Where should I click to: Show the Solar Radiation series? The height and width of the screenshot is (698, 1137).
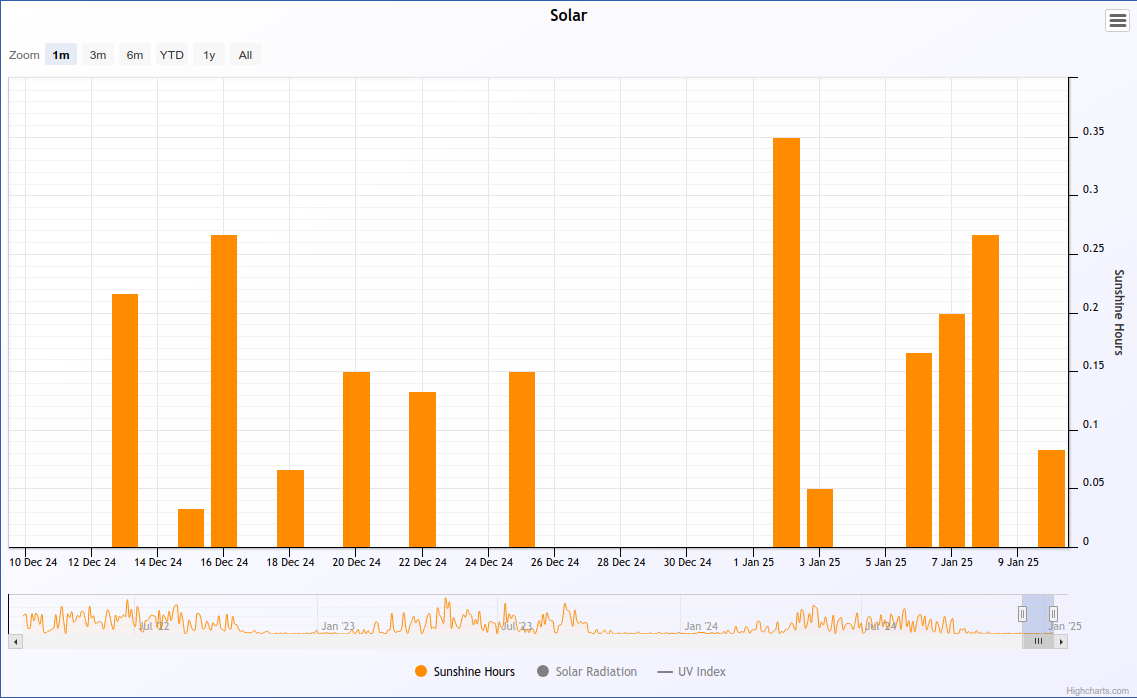tap(596, 672)
